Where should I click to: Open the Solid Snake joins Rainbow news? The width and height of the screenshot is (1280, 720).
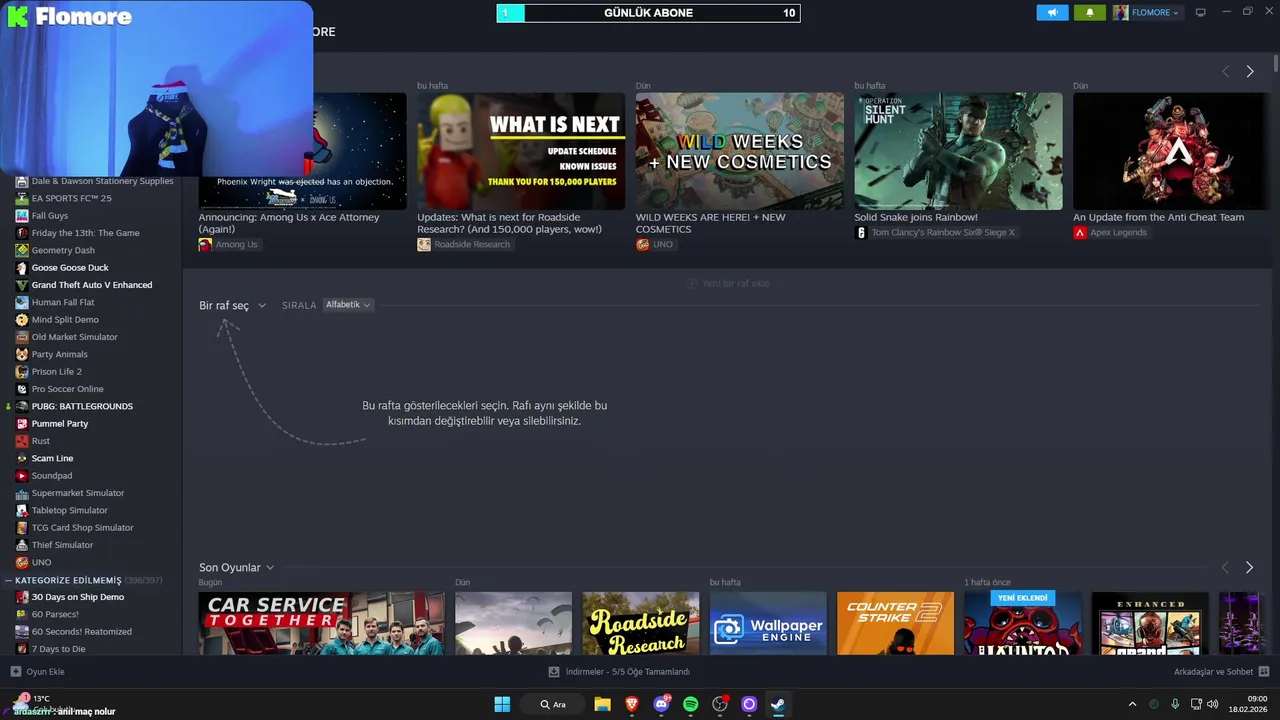coord(958,151)
